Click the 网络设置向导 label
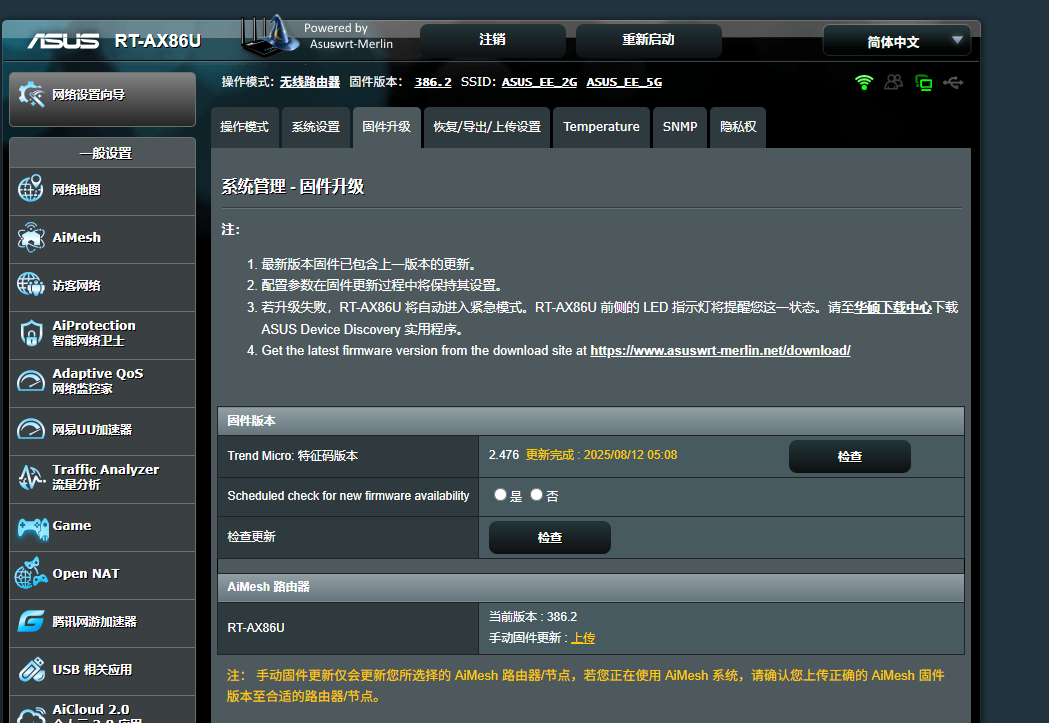Viewport: 1049px width, 723px height. click(x=88, y=94)
